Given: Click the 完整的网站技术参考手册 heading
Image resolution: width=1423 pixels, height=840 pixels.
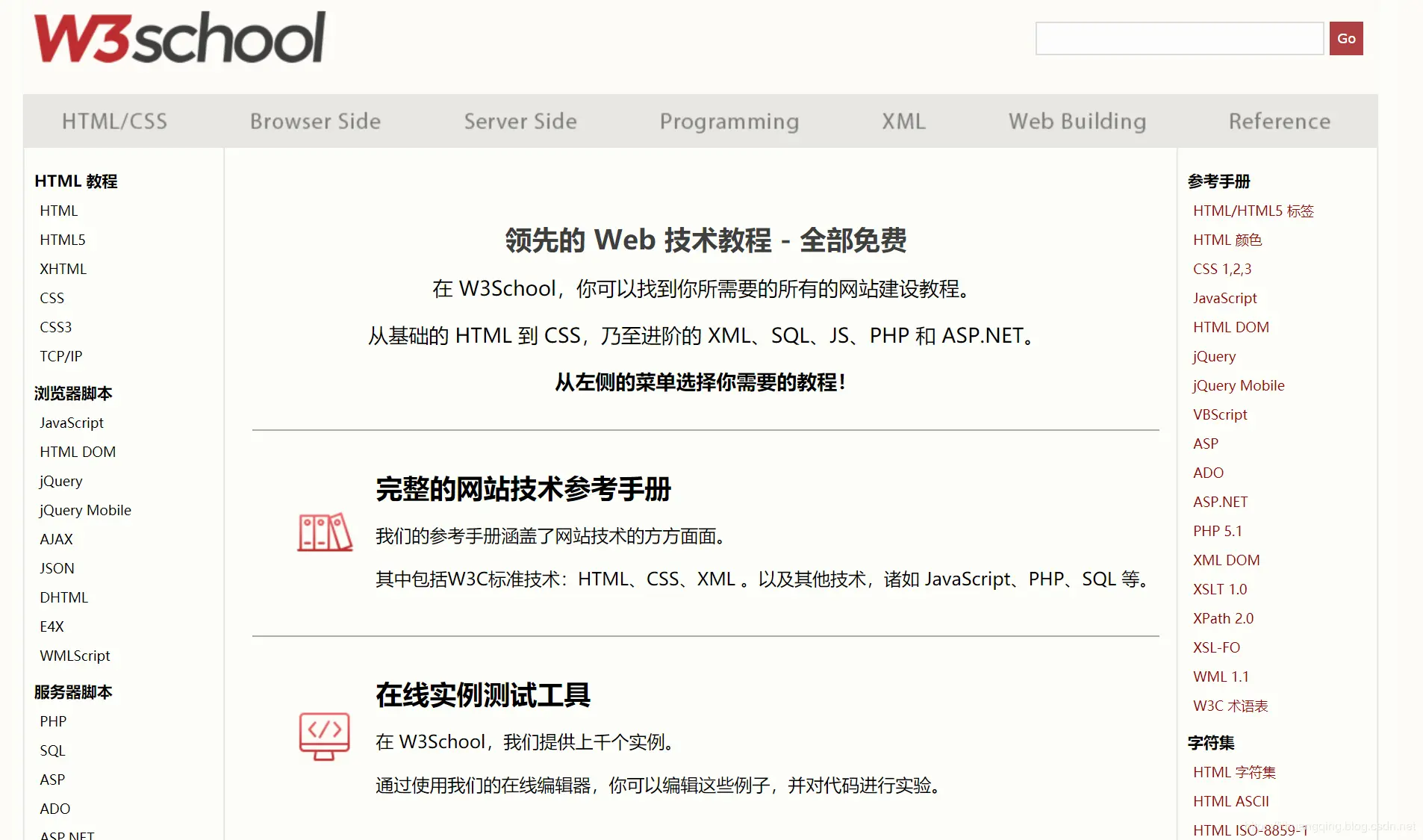Looking at the screenshot, I should click(523, 489).
